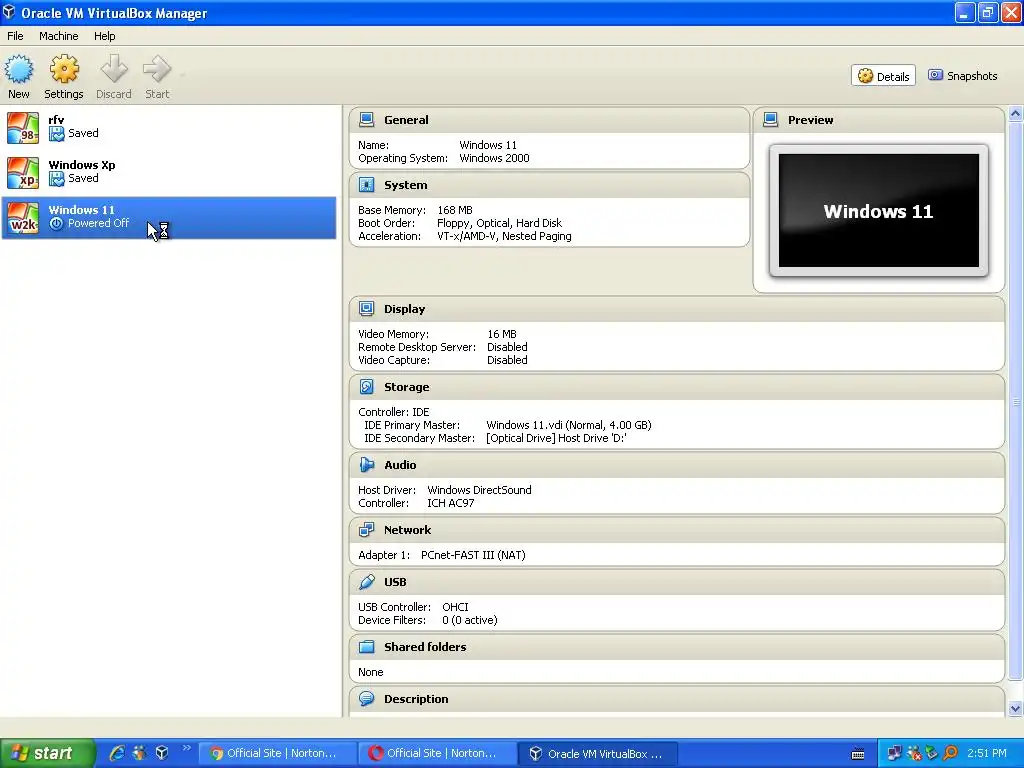Click 'Windows DirectSound' host driver value
Screen dimensions: 1024x768
coord(479,490)
